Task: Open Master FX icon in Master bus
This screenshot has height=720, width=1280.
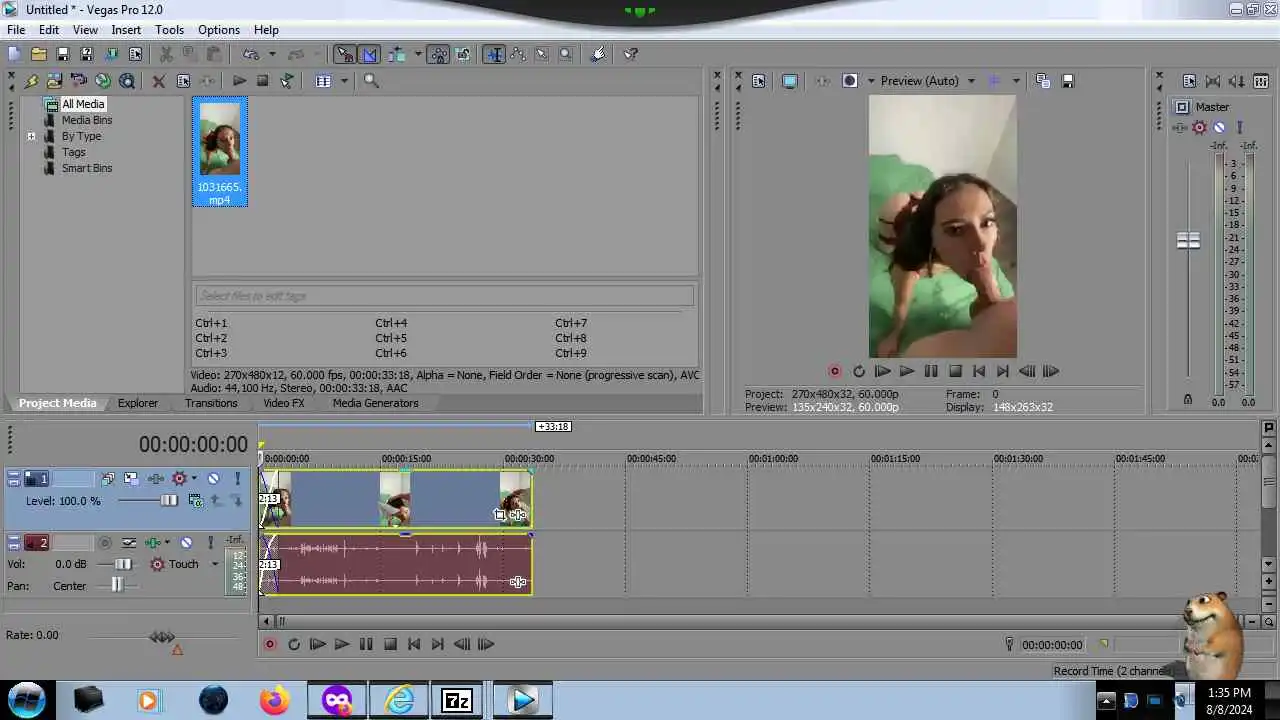Action: tap(1199, 127)
